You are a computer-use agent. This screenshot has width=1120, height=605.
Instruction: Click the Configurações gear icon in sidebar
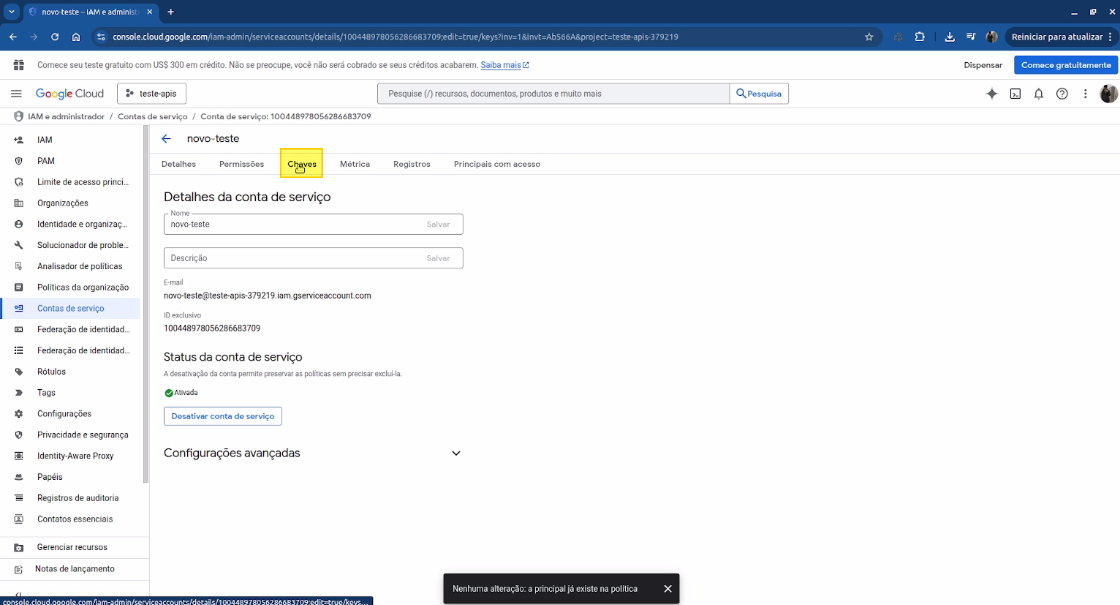19,414
